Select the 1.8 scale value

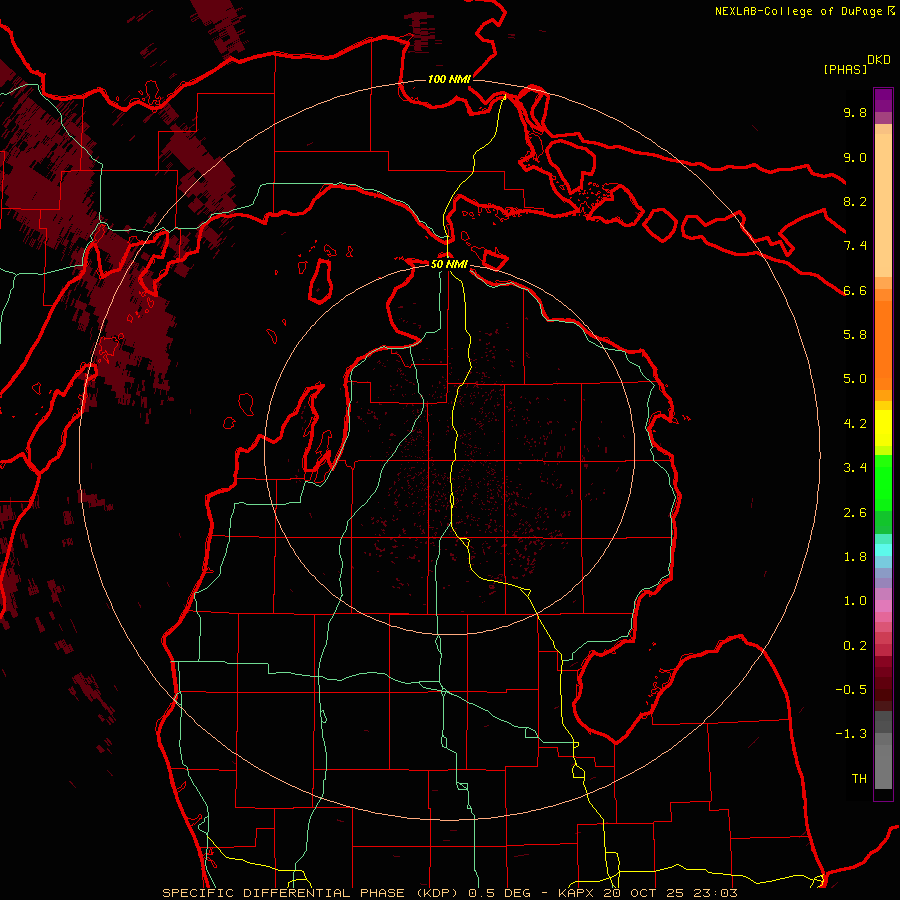pyautogui.click(x=855, y=557)
